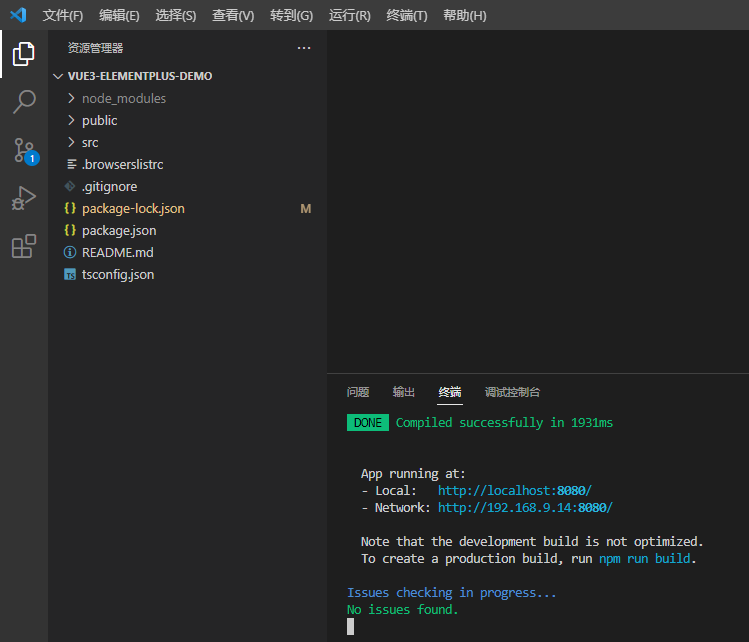Click the .gitignore git file icon
The height and width of the screenshot is (642, 749).
point(70,186)
